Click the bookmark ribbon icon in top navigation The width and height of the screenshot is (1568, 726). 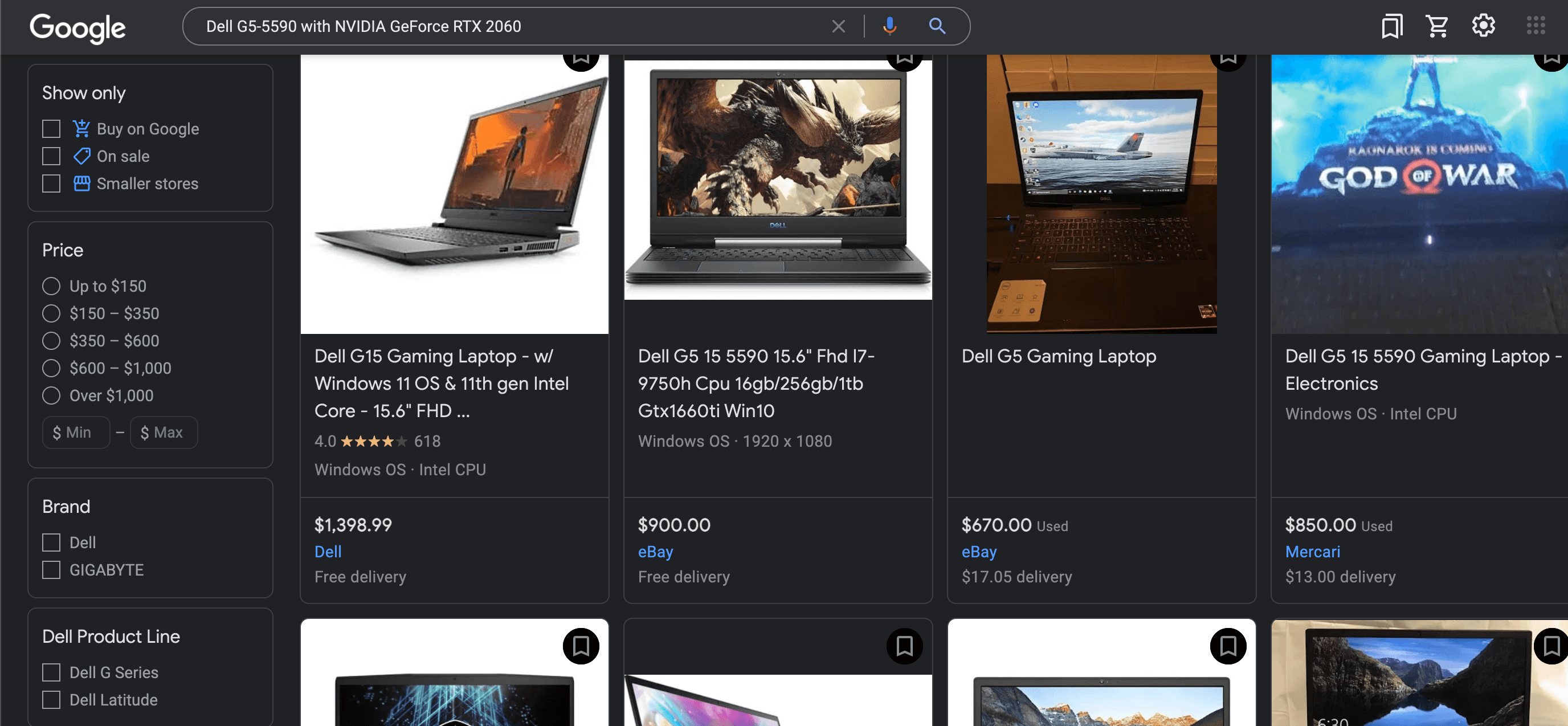1392,26
